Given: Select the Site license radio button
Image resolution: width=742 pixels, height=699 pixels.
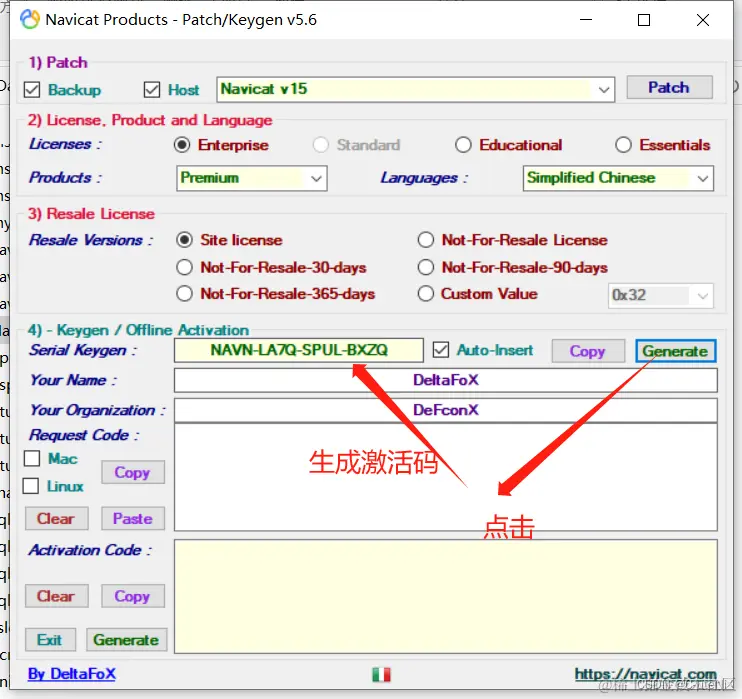Looking at the screenshot, I should [185, 240].
